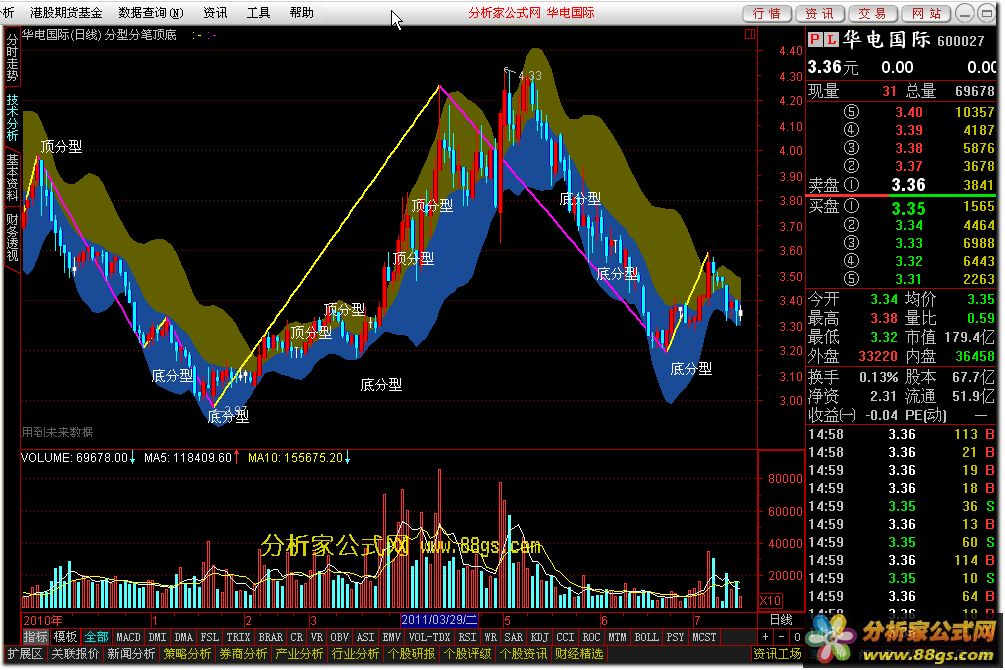Switch to 基本资料 side tab
This screenshot has width=1005, height=670.
(12, 177)
